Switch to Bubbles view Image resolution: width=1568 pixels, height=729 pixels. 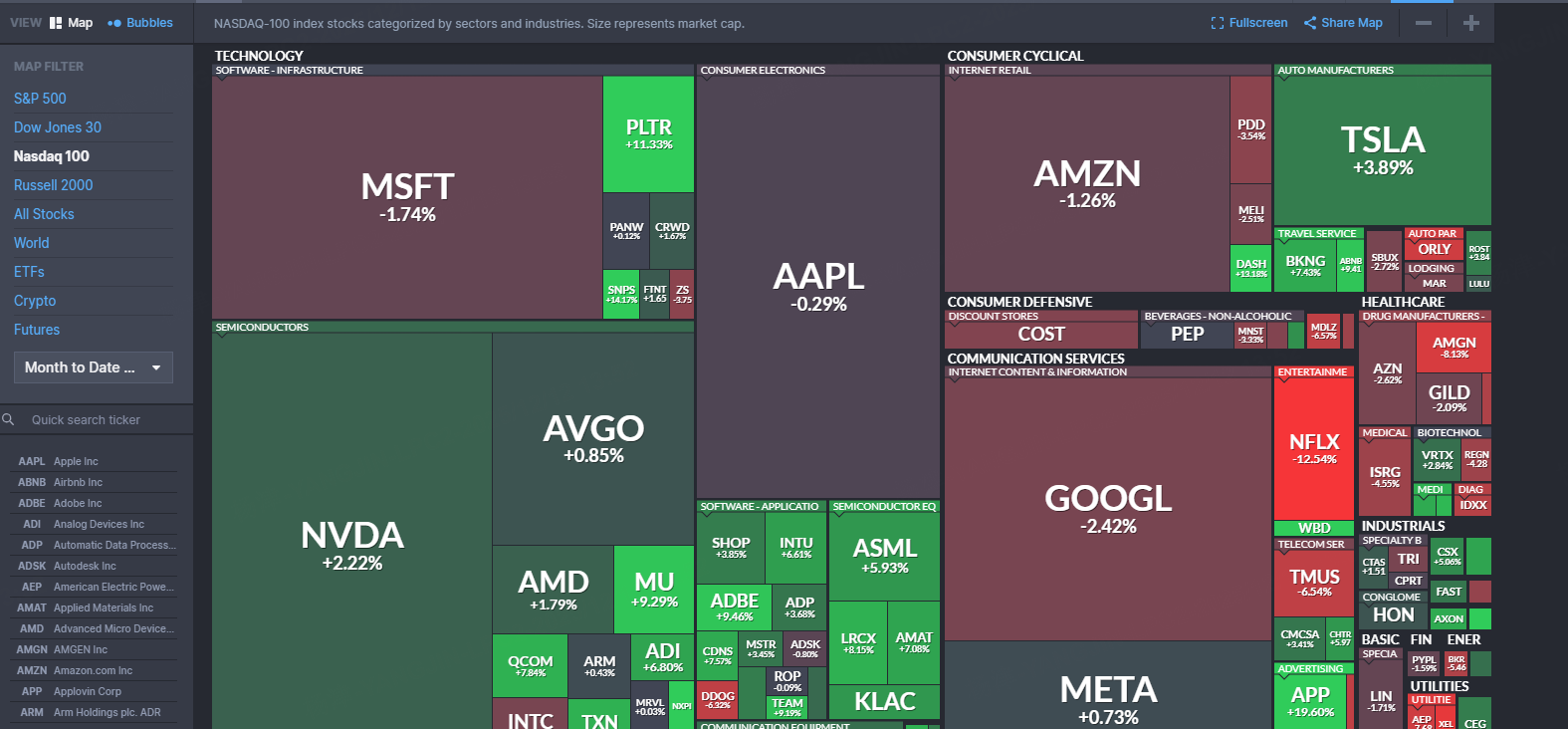tap(140, 23)
